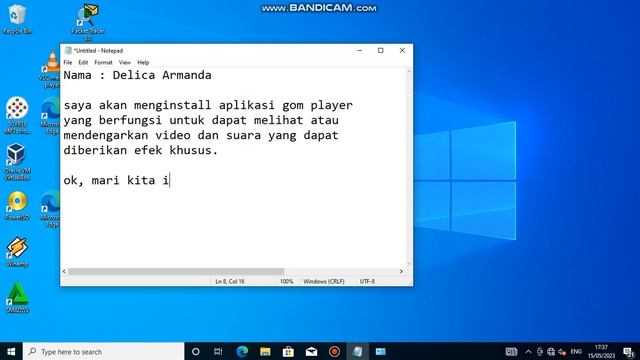Open the touch keyboard from the tray
This screenshot has height=360, width=640.
pyautogui.click(x=511, y=351)
